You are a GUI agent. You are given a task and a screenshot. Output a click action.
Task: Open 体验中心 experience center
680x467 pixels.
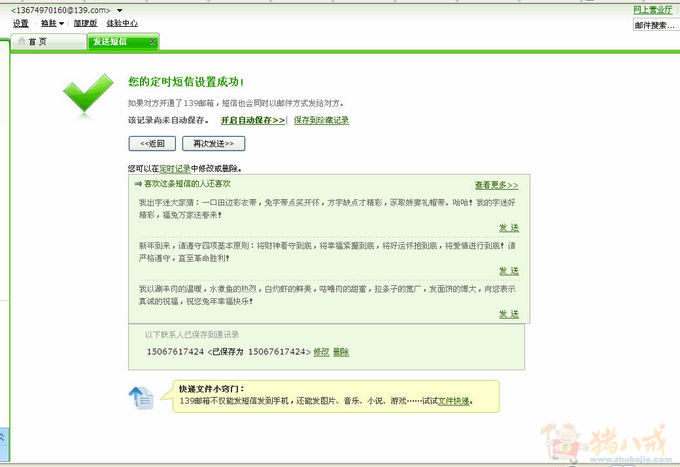tap(122, 23)
